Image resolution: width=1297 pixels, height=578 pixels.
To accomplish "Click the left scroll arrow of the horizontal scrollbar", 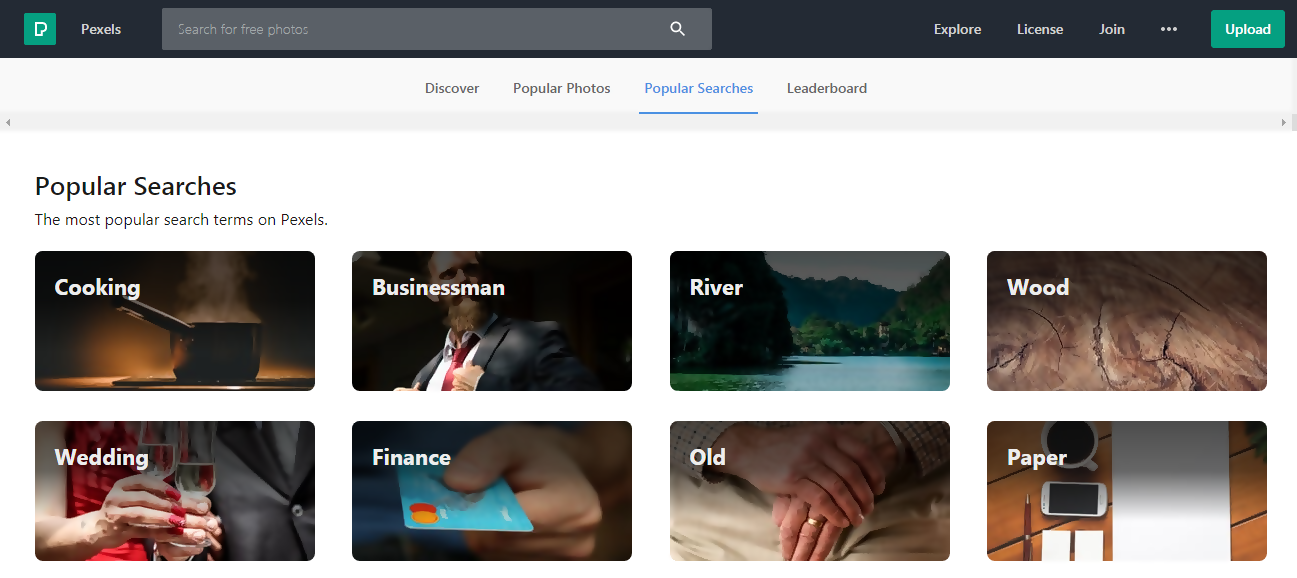I will (8, 122).
